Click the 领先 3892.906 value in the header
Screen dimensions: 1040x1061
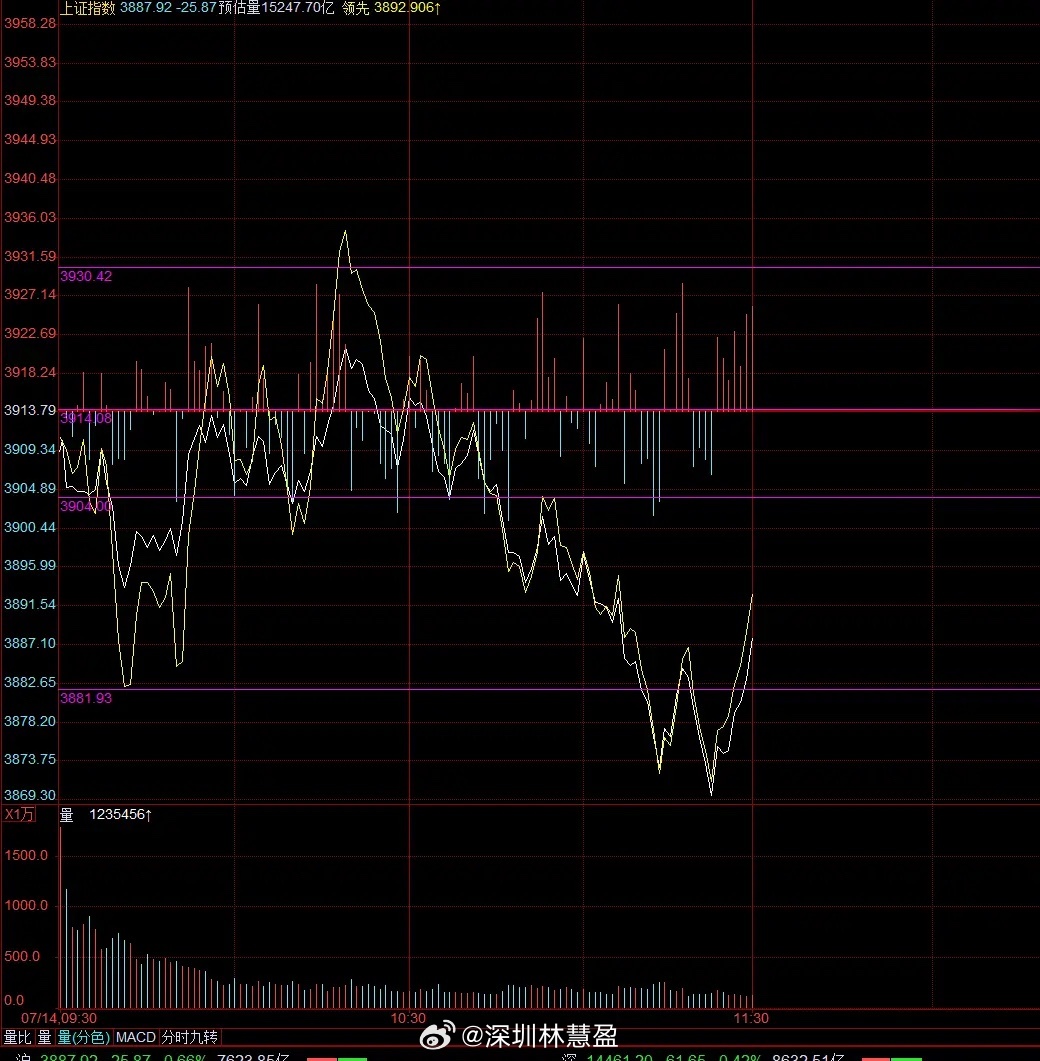(391, 8)
